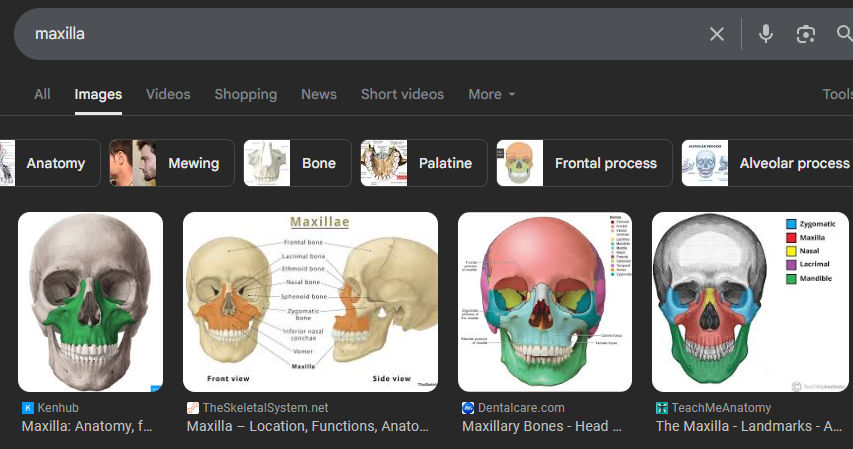
Task: Select the Bone suggestion chip
Action: tap(298, 163)
